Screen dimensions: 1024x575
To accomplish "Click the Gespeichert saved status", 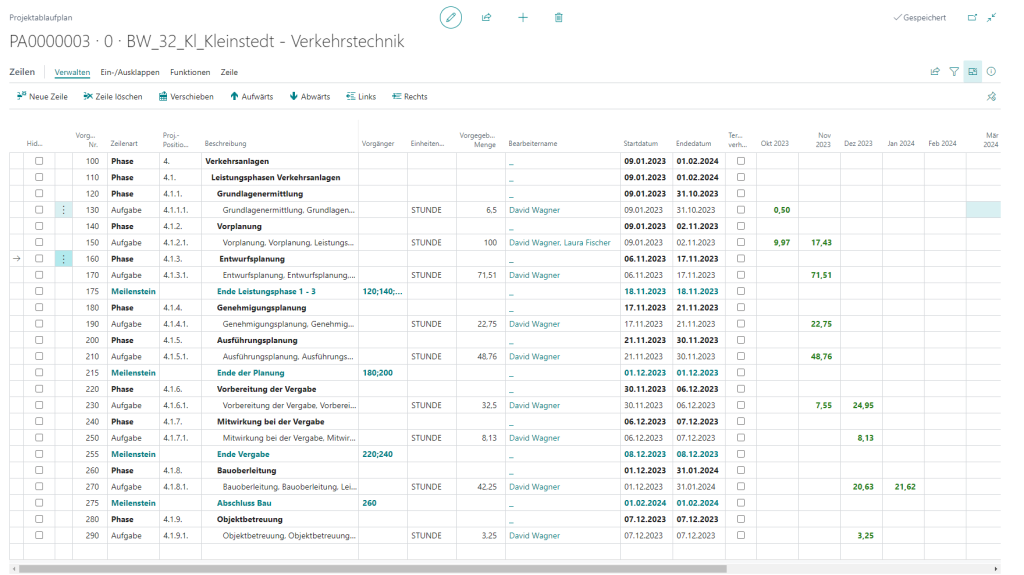I will pos(920,18).
